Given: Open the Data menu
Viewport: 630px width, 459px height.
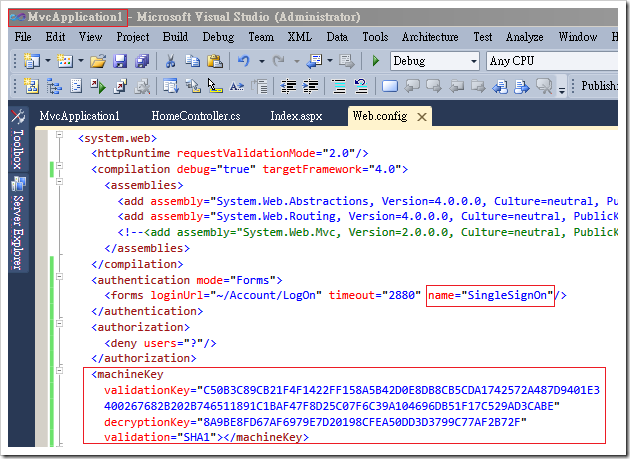Looking at the screenshot, I should pos(337,37).
